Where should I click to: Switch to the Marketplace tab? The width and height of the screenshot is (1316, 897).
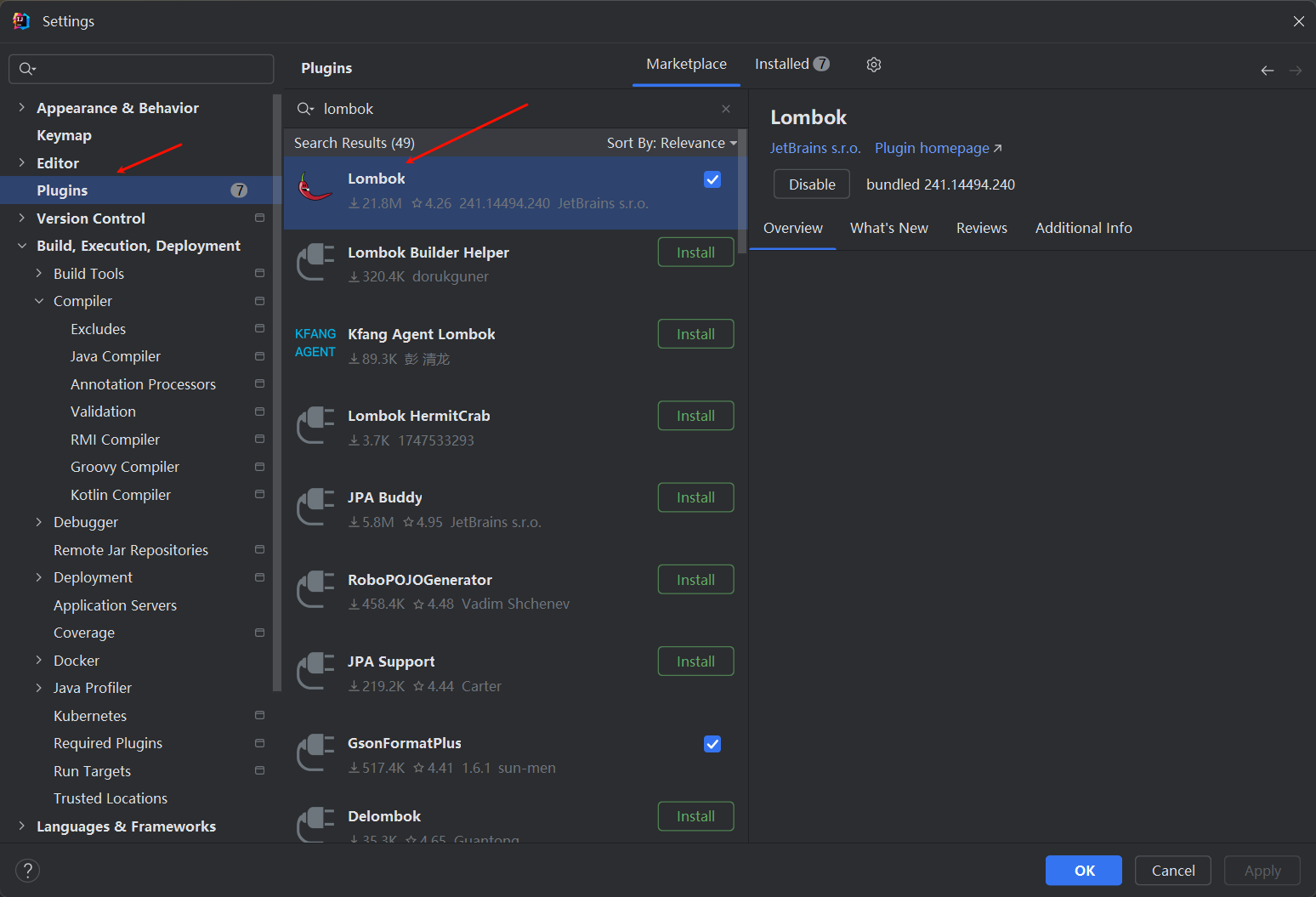[x=686, y=65]
